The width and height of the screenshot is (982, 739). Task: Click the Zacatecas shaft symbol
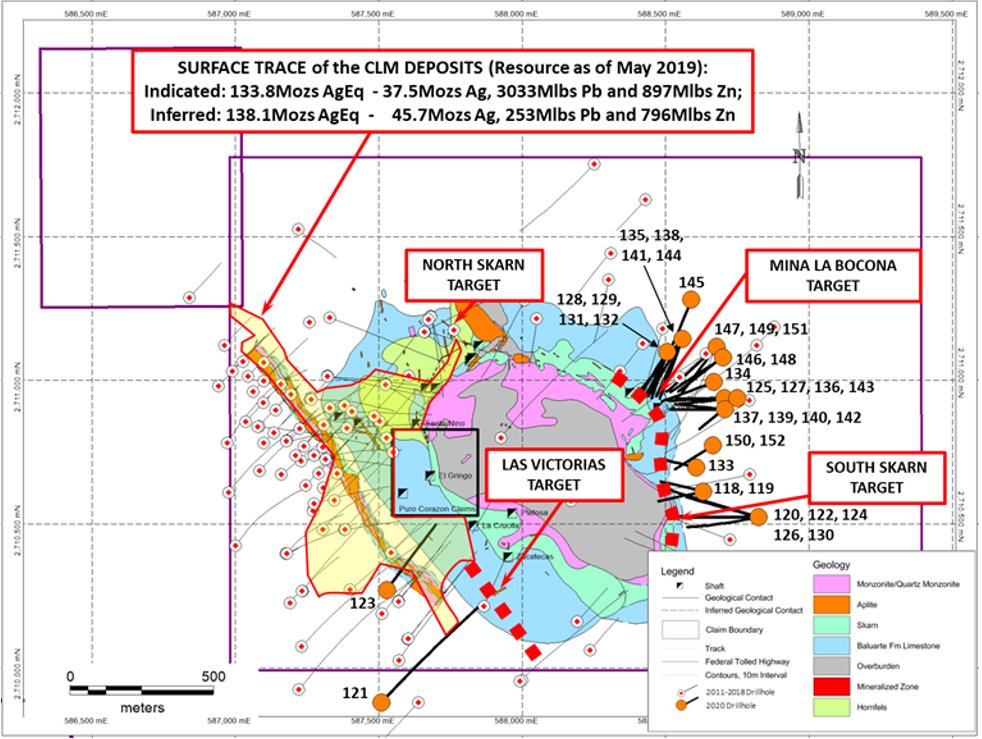coord(508,556)
